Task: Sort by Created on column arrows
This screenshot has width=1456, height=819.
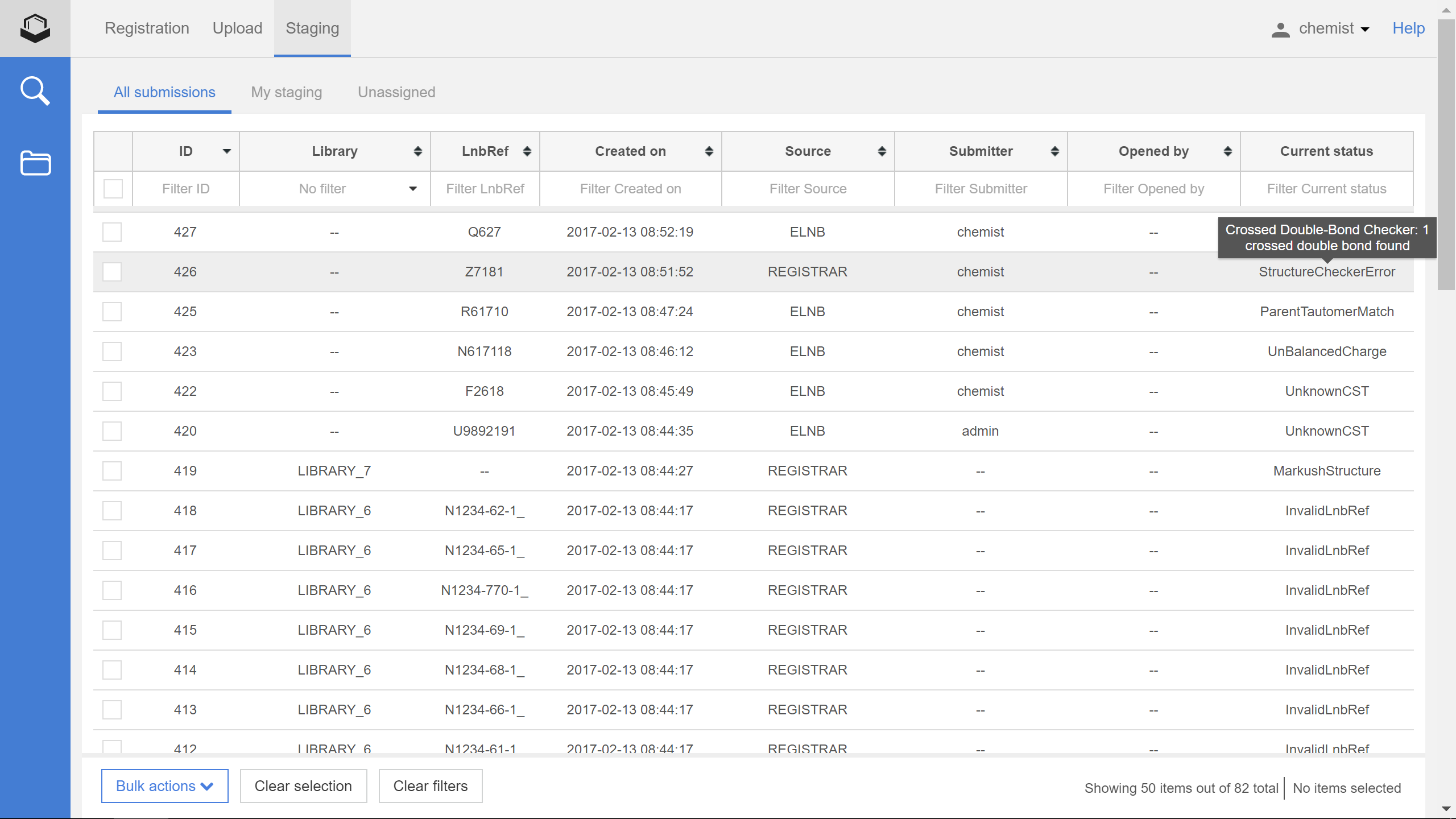Action: coord(709,151)
